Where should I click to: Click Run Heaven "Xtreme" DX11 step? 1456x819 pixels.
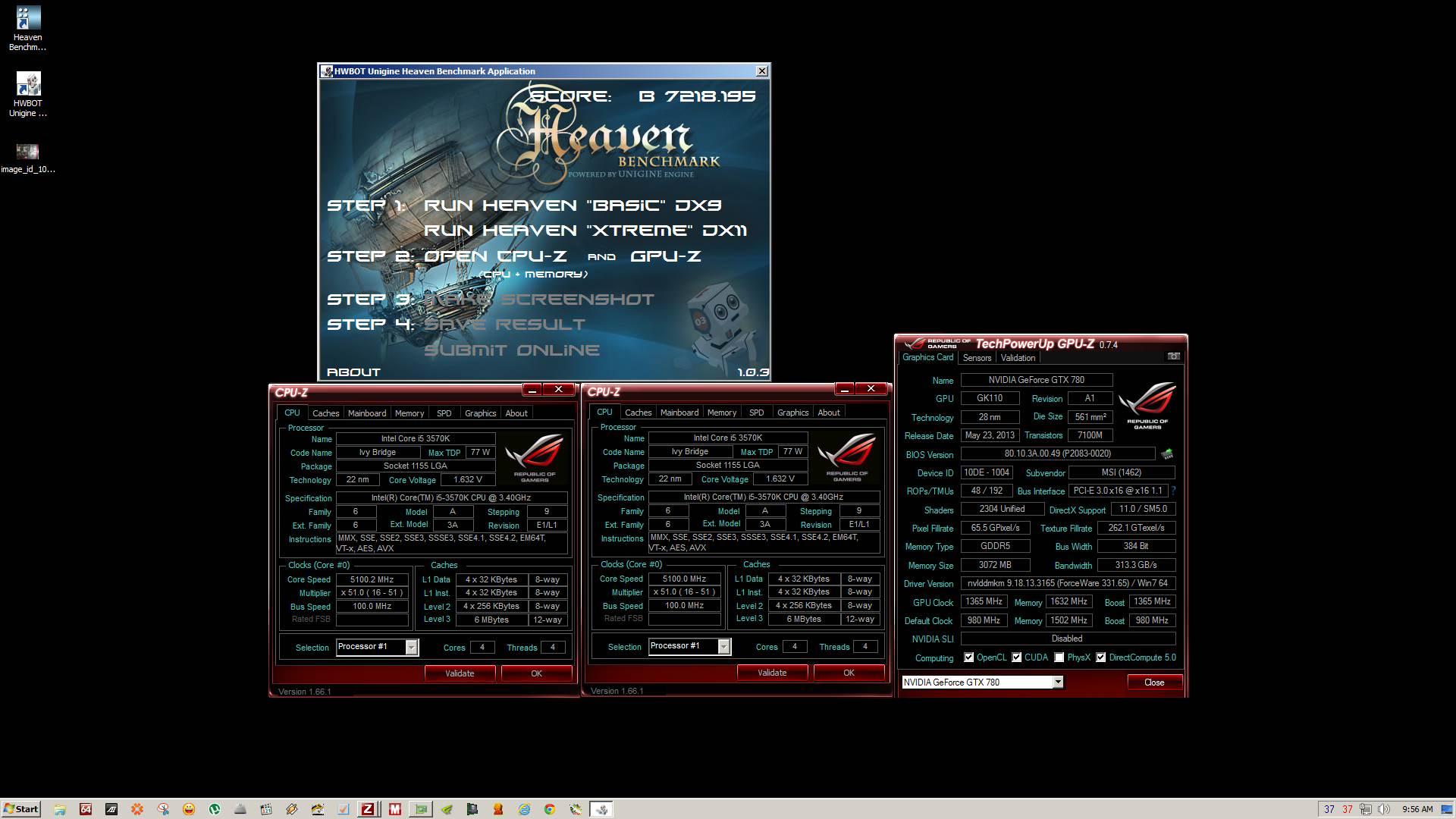point(585,231)
